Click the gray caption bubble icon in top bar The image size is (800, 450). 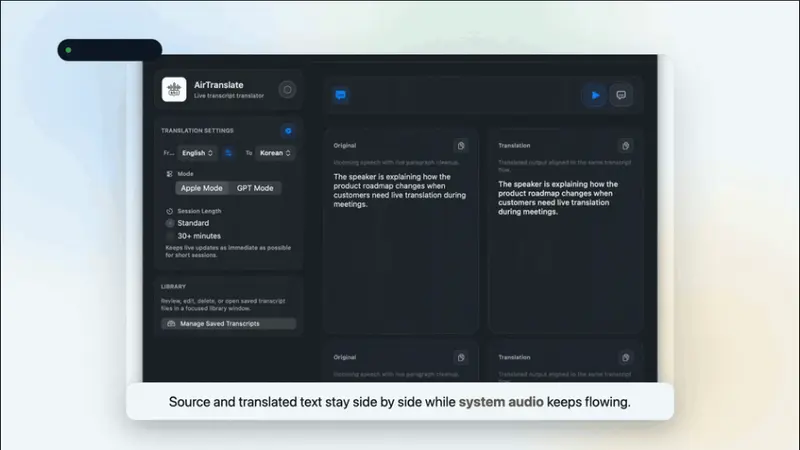pyautogui.click(x=621, y=95)
